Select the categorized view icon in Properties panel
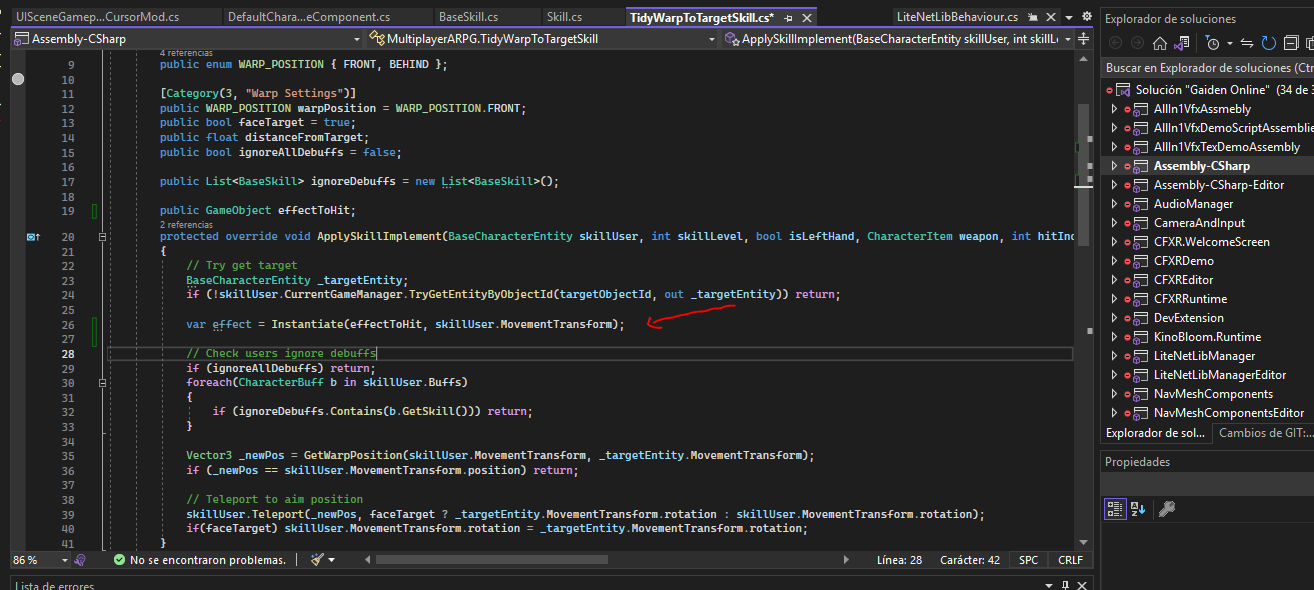 [1115, 509]
